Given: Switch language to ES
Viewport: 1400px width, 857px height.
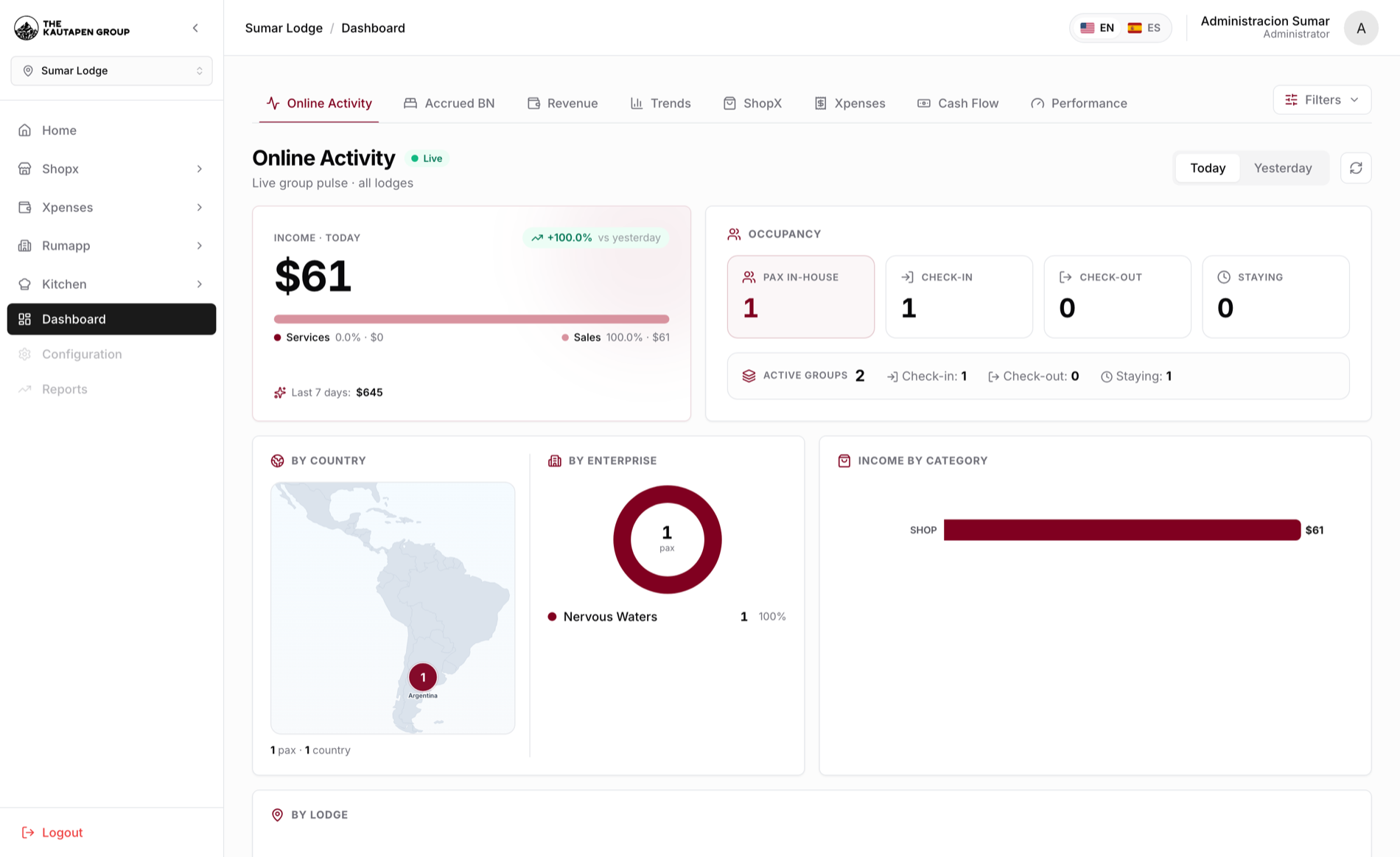Looking at the screenshot, I should tap(1144, 28).
